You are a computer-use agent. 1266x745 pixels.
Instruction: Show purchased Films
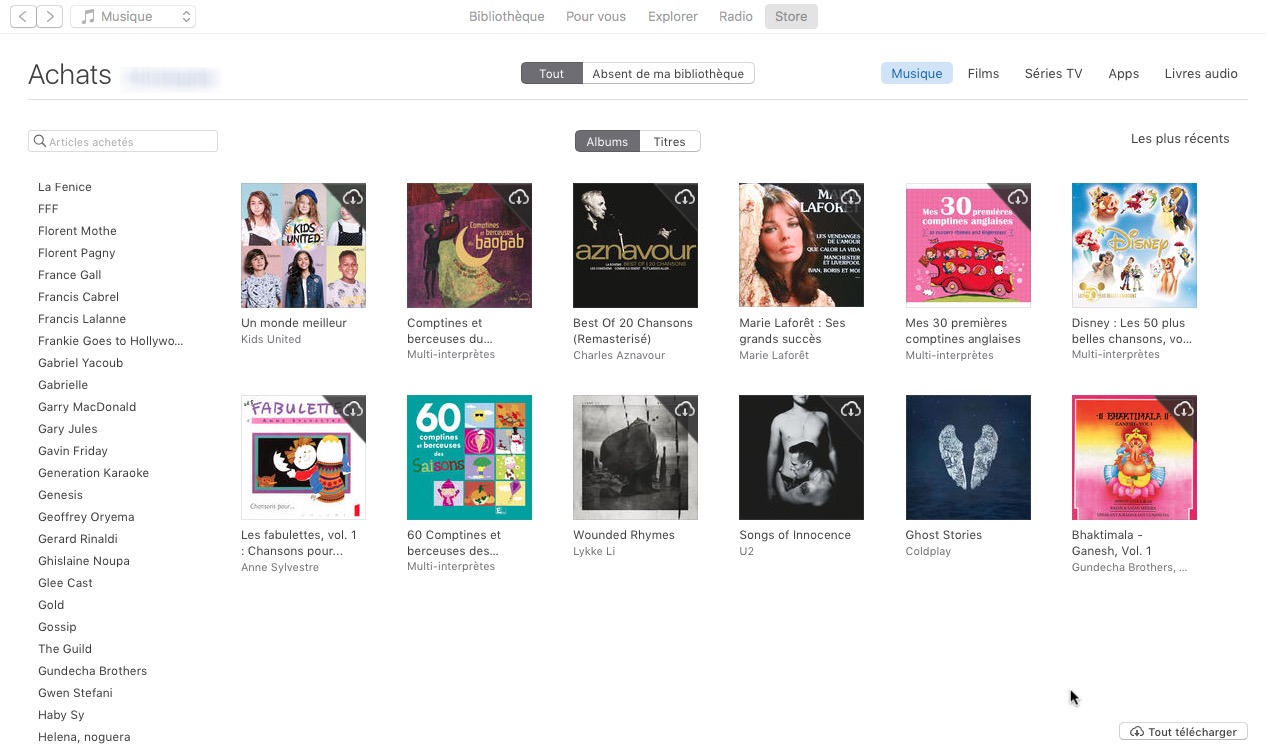tap(983, 73)
